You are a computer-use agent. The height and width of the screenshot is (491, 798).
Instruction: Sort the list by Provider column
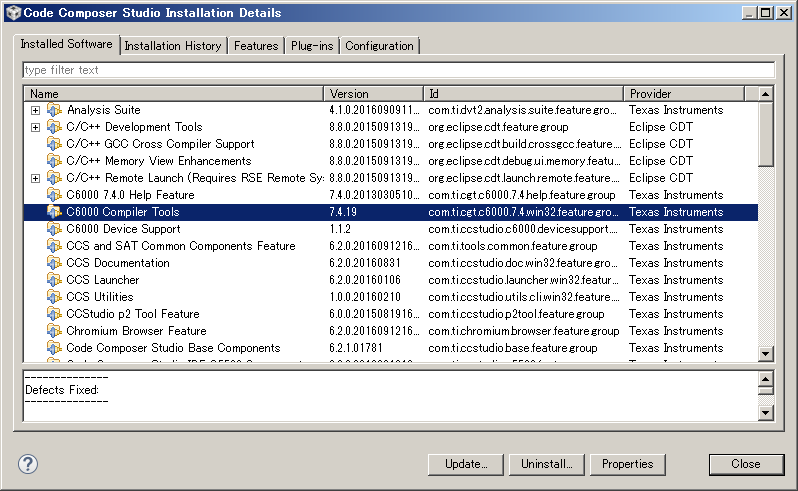(684, 94)
